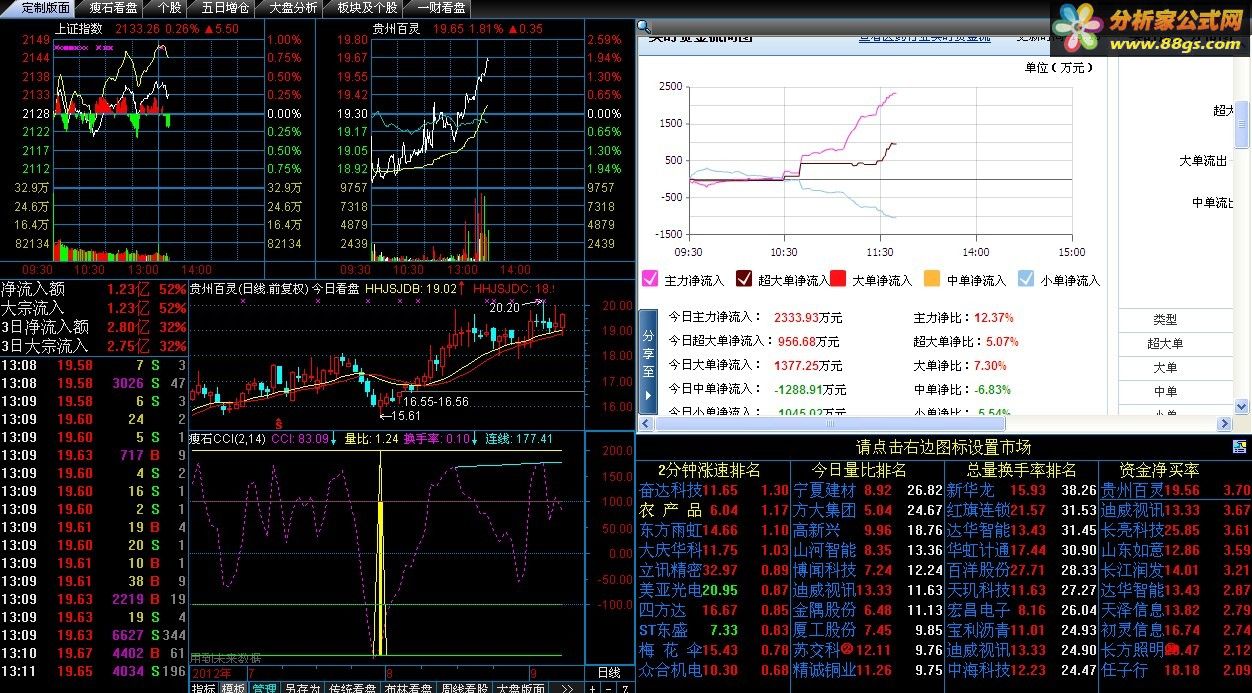Click the red marker icon beside 长方照明

(1171, 650)
